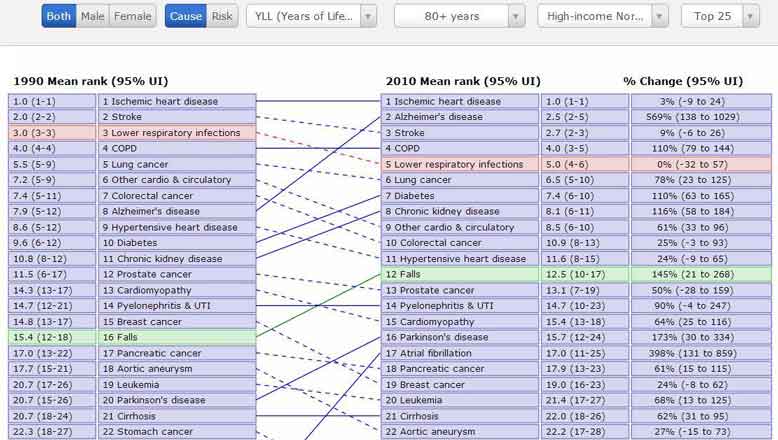Select the Cause view tab
778x440 pixels.
tap(185, 16)
